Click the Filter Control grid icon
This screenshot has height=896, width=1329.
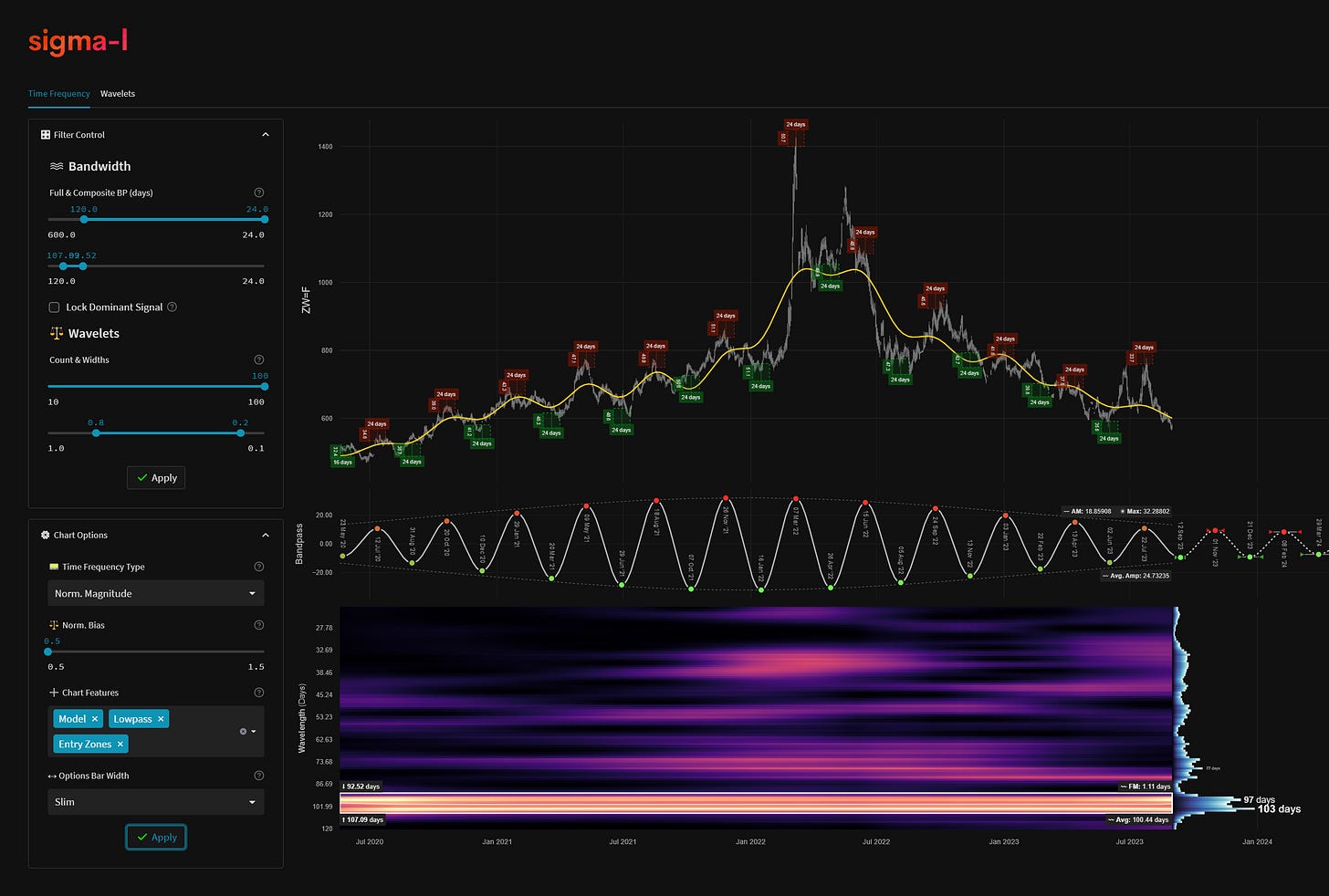pos(46,135)
